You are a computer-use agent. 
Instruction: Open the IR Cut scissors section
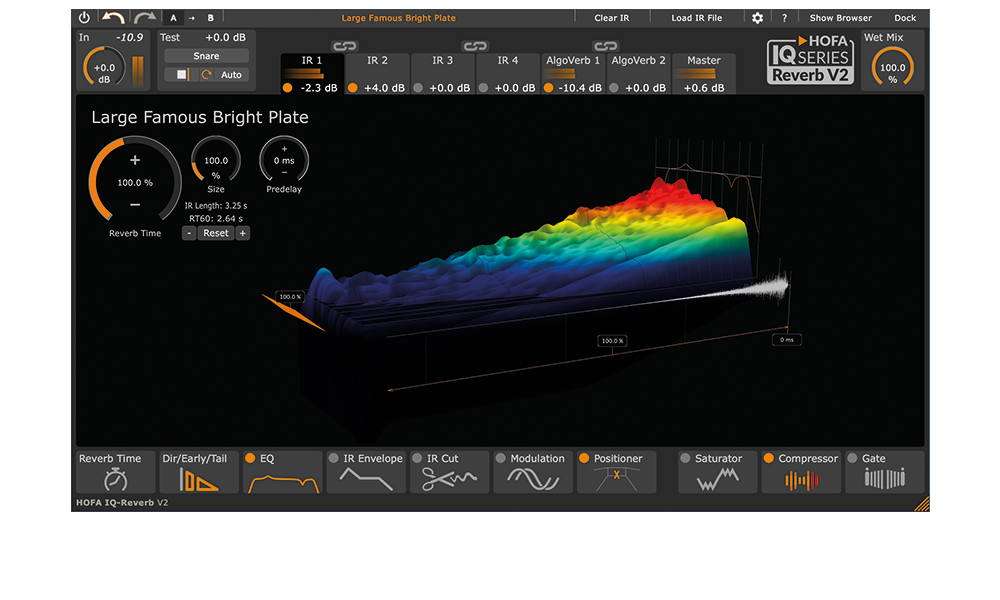(450, 472)
